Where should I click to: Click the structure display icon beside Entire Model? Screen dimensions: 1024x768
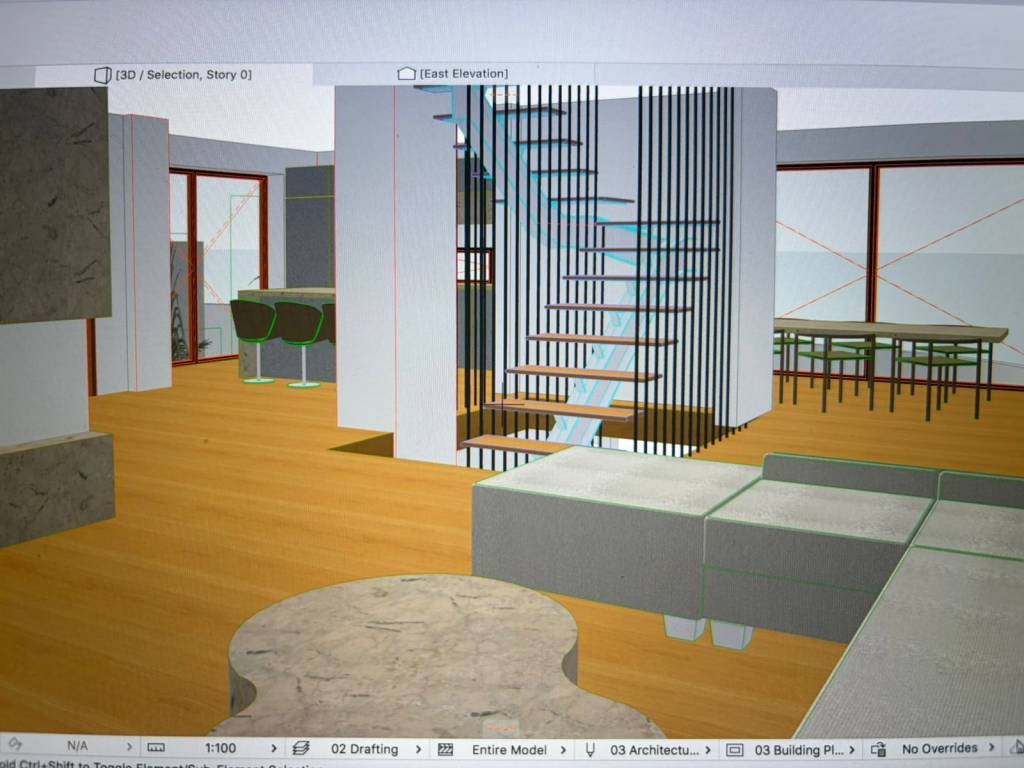click(x=445, y=749)
